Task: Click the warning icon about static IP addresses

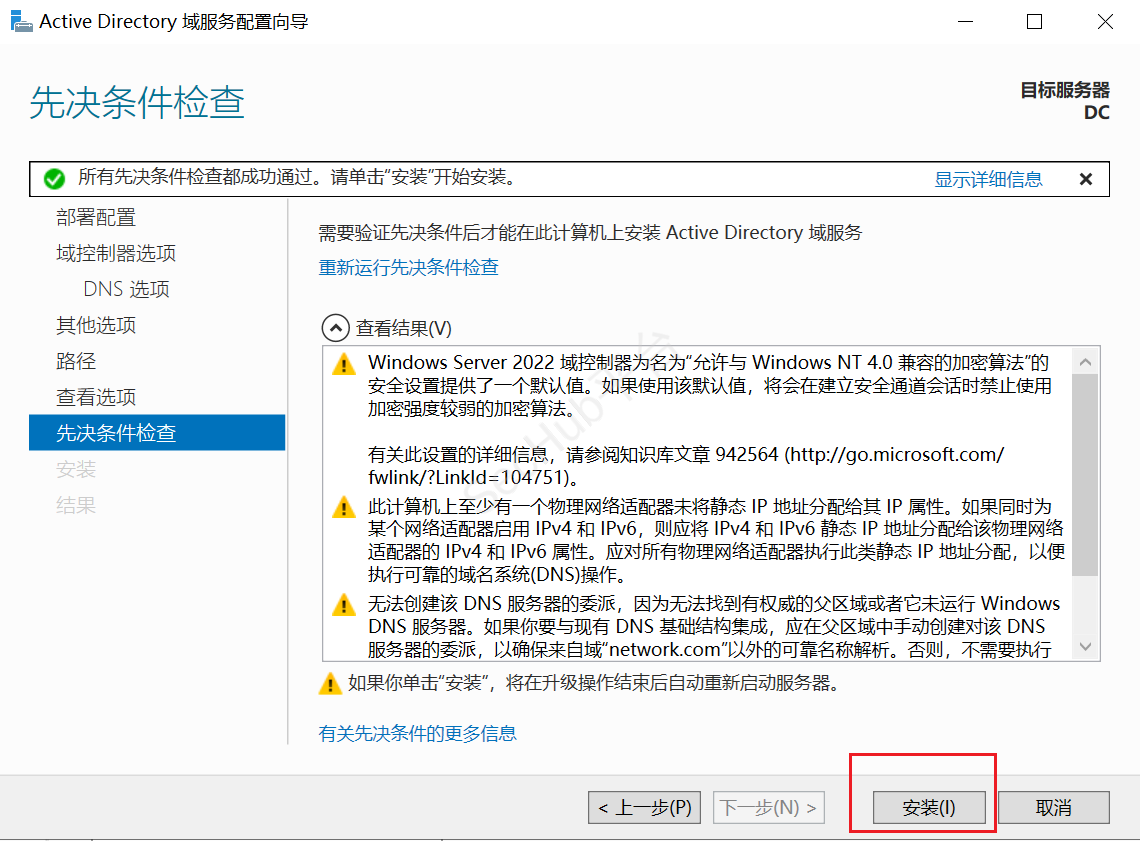Action: [x=343, y=508]
